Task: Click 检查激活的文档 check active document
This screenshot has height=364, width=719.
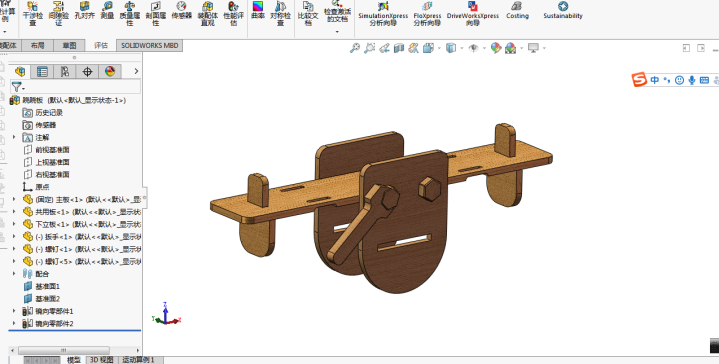Action: [x=337, y=11]
